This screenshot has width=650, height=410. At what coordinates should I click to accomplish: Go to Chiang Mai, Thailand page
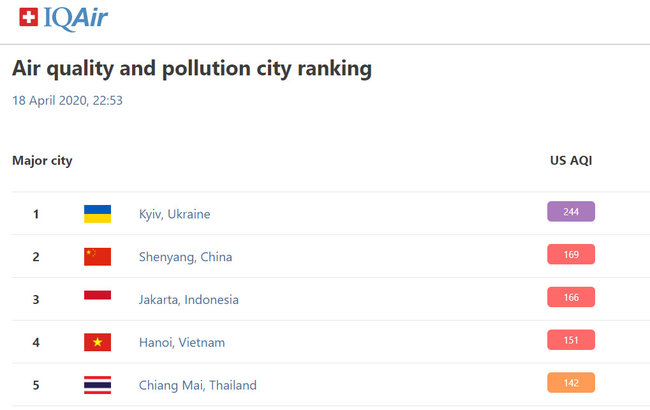coord(198,385)
